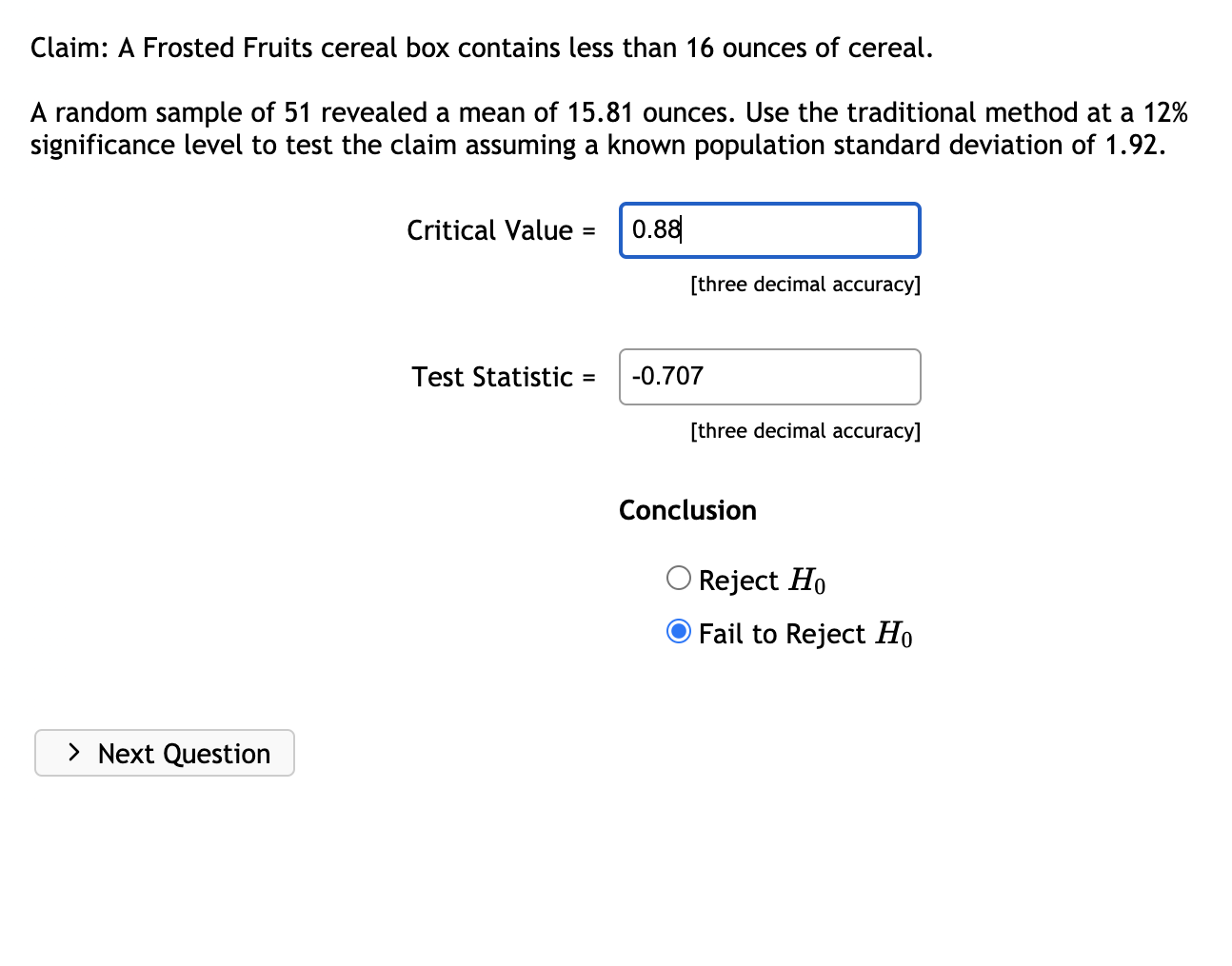Viewport: 1232px width, 966px height.
Task: Click the Next Question button
Action: coord(164,752)
